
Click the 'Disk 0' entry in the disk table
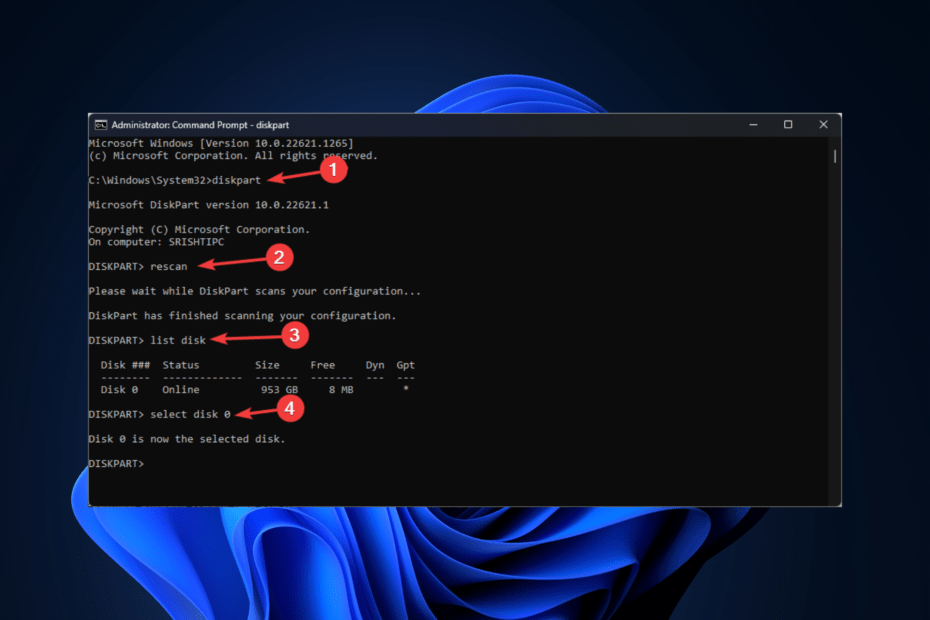(x=119, y=390)
